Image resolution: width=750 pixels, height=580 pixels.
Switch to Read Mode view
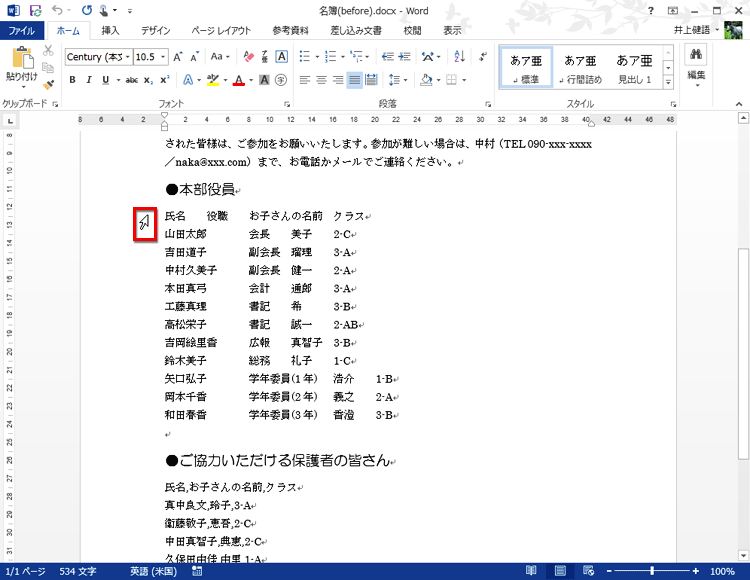coord(531,570)
